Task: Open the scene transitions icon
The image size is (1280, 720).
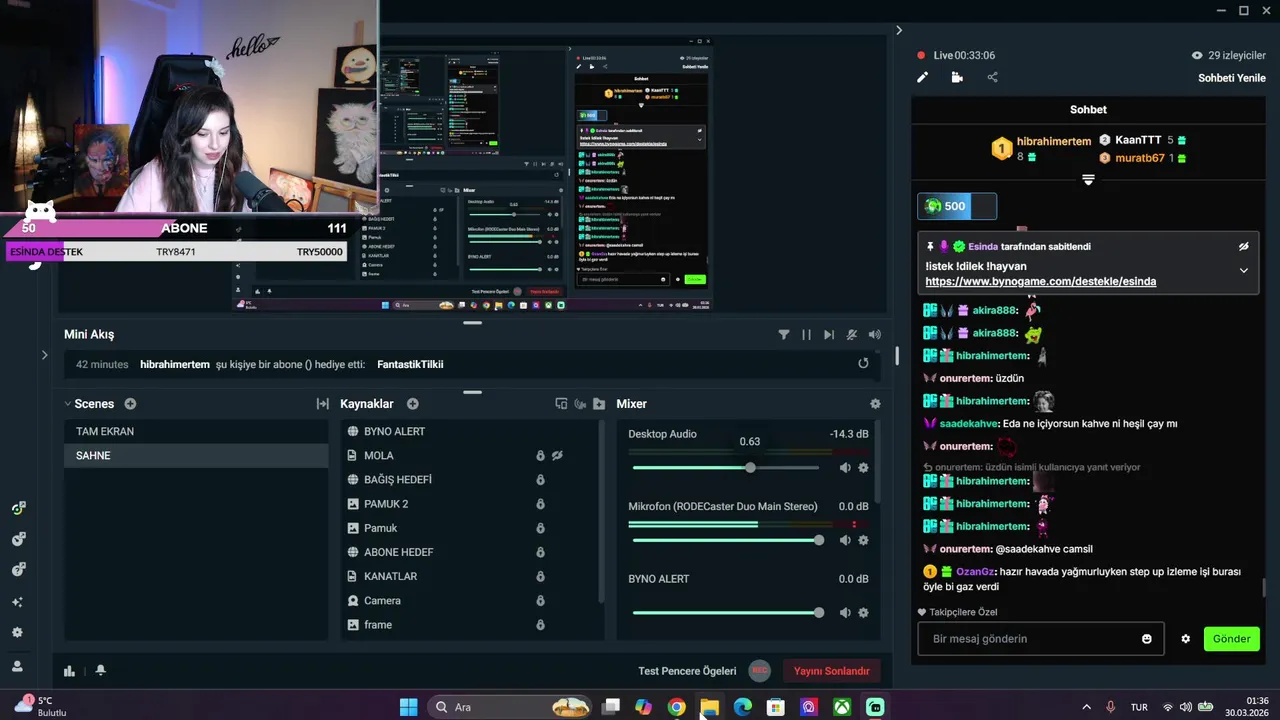Action: pos(322,404)
